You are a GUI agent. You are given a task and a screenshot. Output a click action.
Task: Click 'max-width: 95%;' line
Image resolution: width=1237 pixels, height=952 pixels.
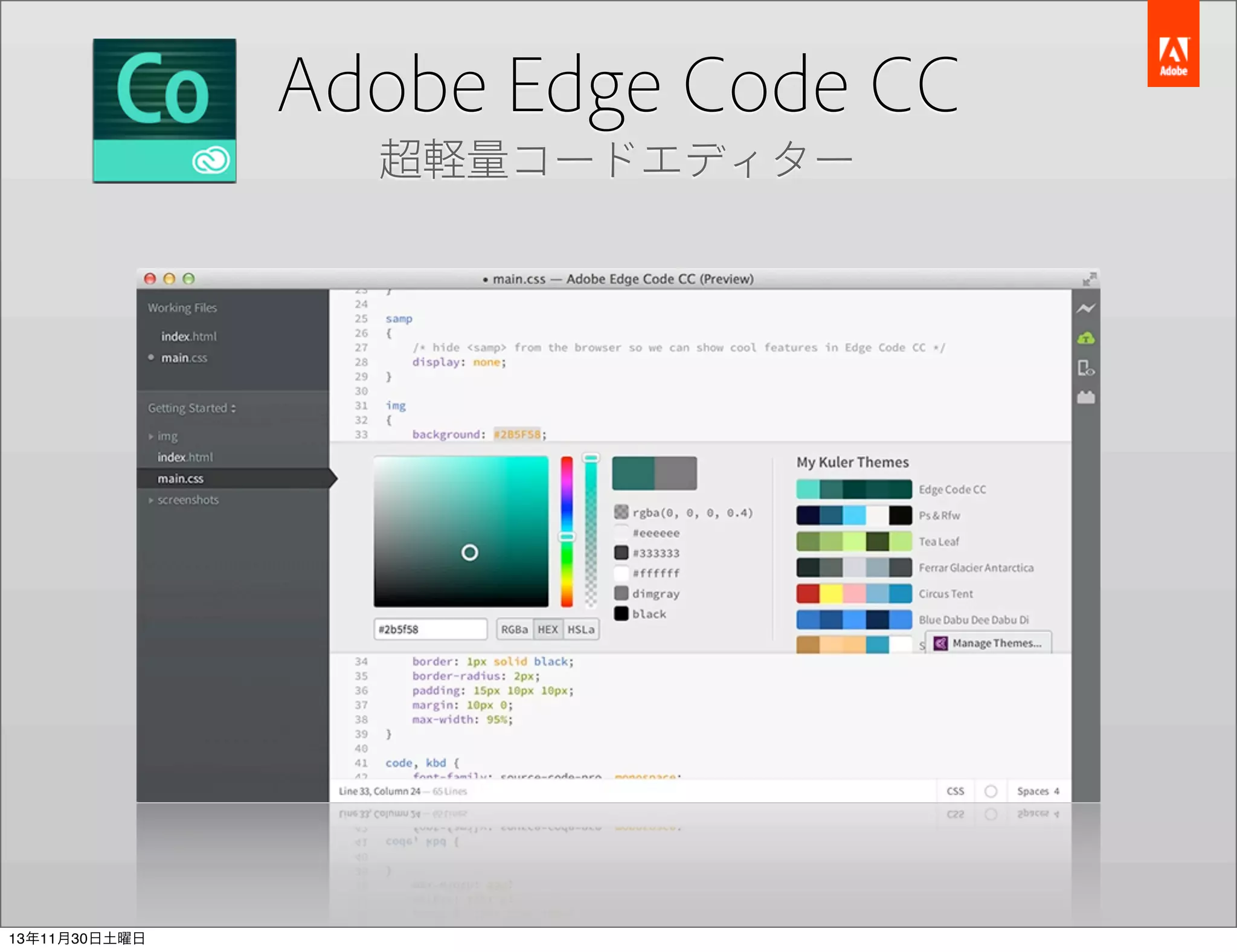click(462, 719)
